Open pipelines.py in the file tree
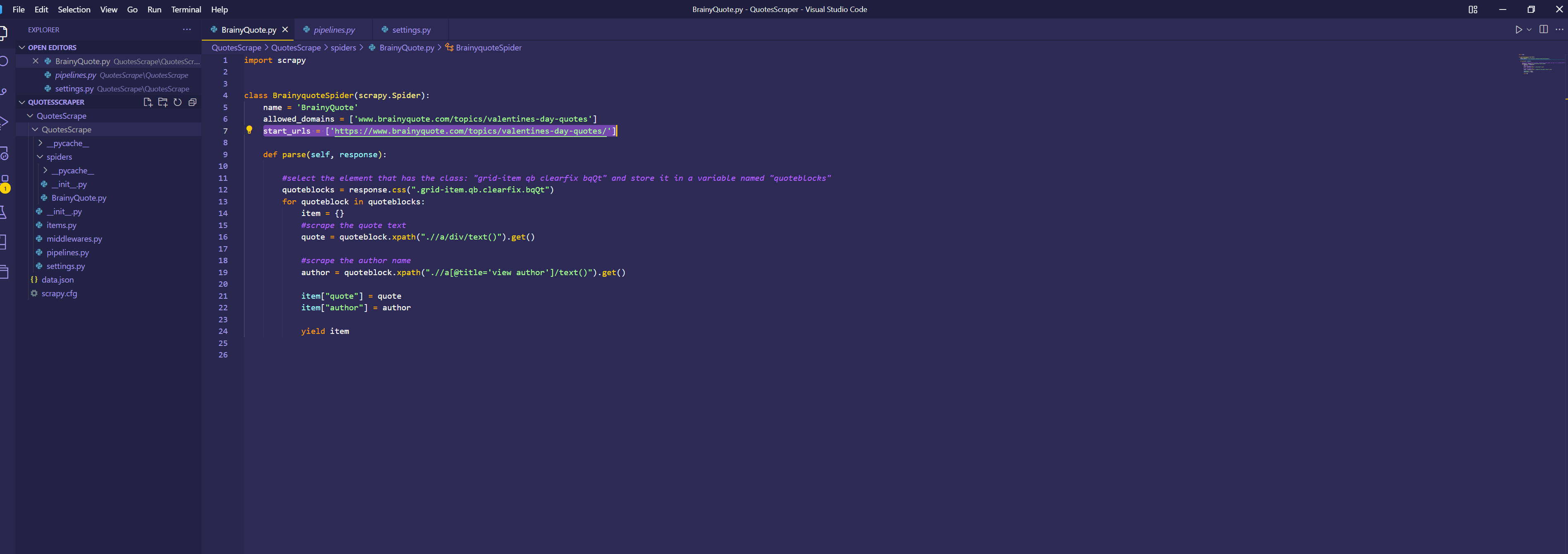The image size is (1568, 554). tap(67, 252)
